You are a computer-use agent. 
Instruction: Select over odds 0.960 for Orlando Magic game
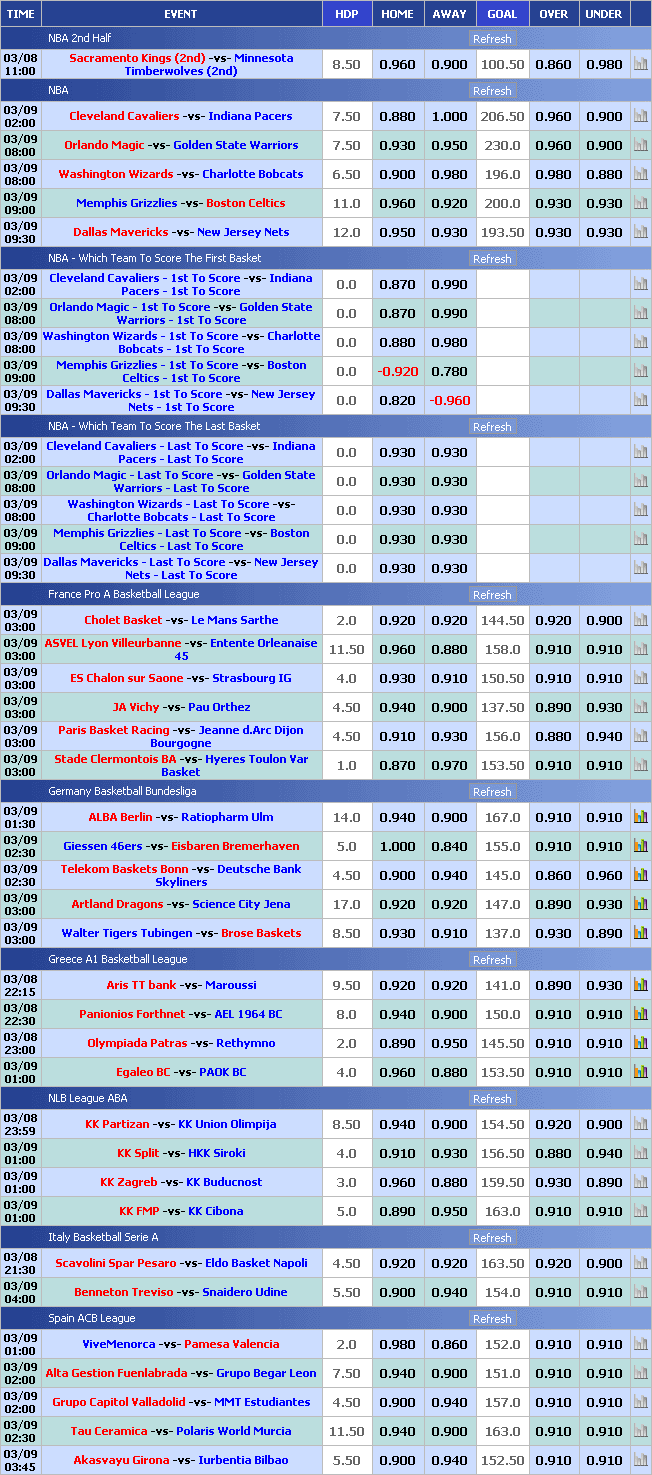point(553,145)
